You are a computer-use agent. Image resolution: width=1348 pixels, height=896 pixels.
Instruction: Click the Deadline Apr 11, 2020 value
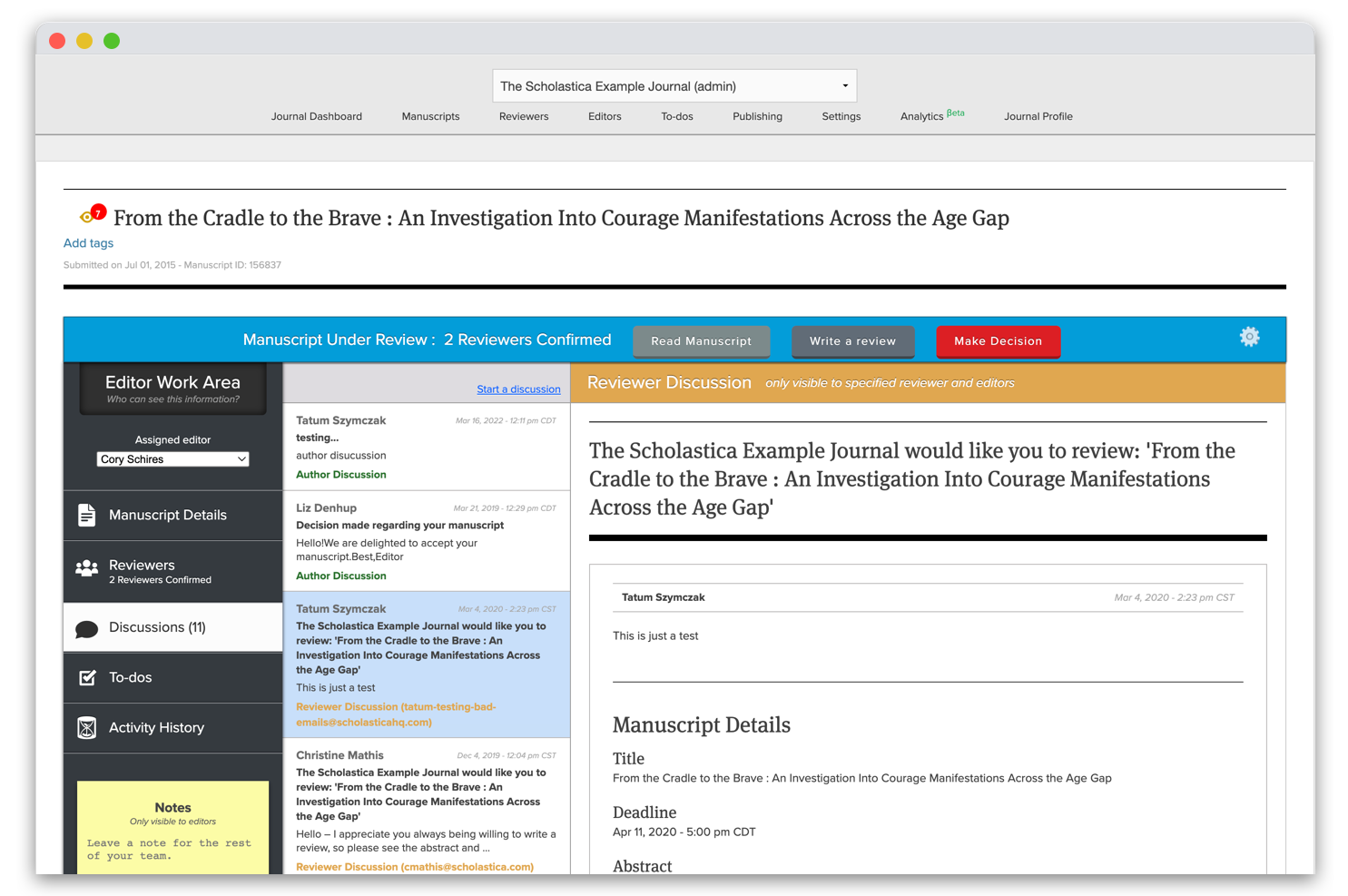click(684, 832)
